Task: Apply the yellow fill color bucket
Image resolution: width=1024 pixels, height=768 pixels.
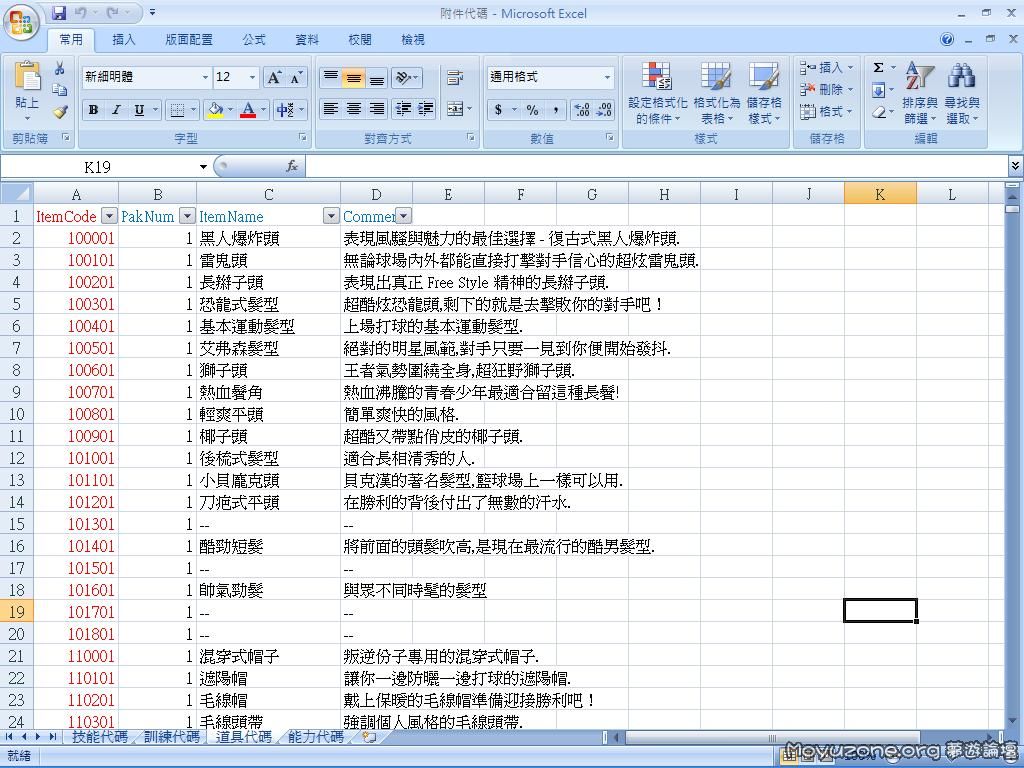Action: [x=215, y=110]
